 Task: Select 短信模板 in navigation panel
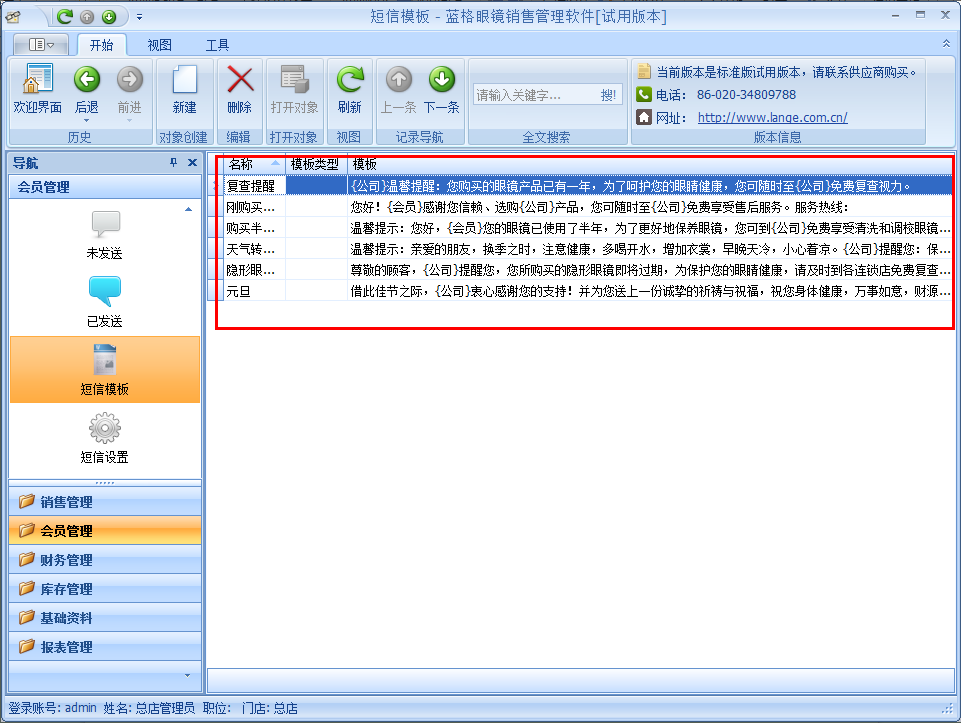coord(105,369)
